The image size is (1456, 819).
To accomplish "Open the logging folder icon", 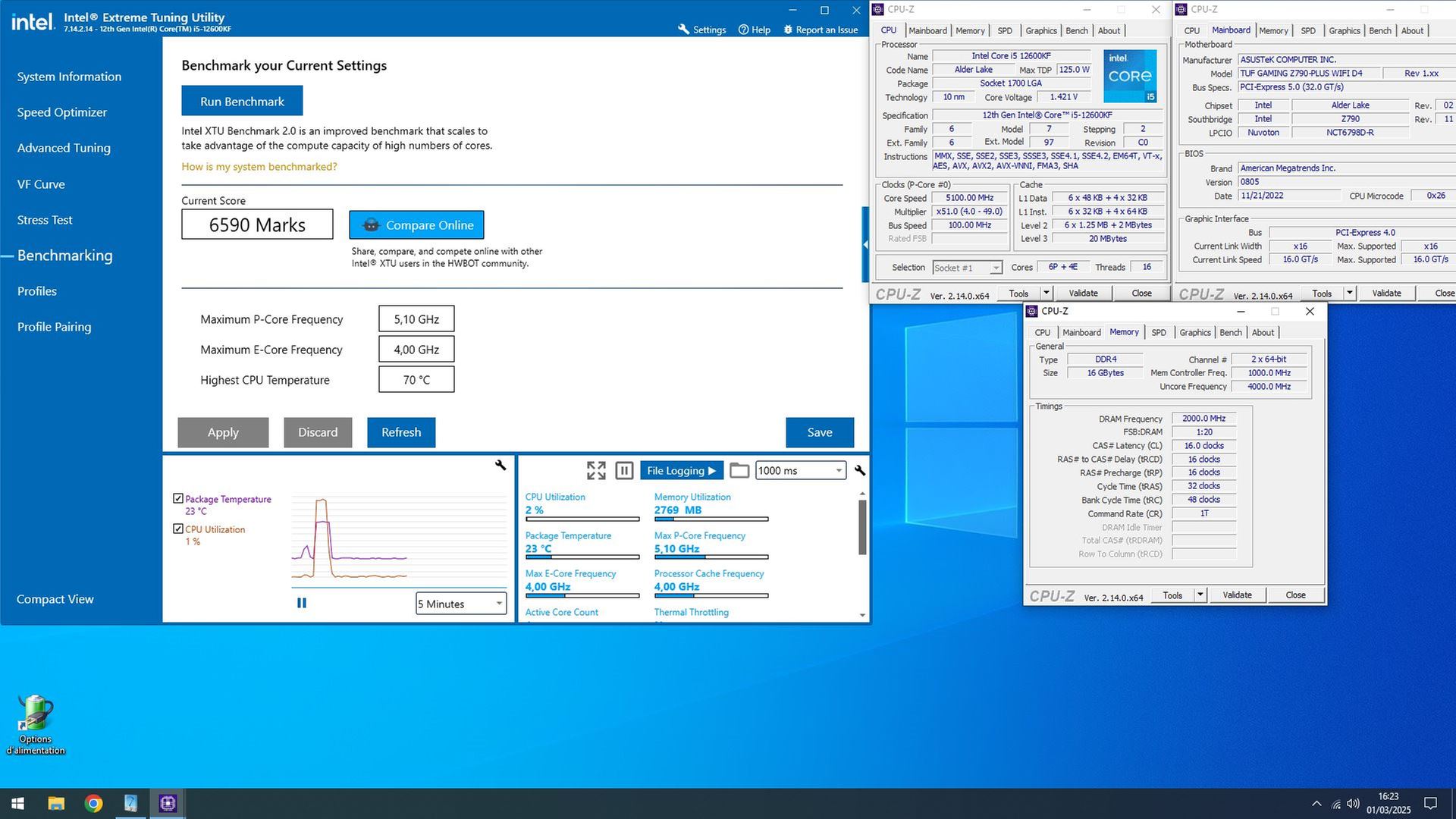I will (x=739, y=471).
